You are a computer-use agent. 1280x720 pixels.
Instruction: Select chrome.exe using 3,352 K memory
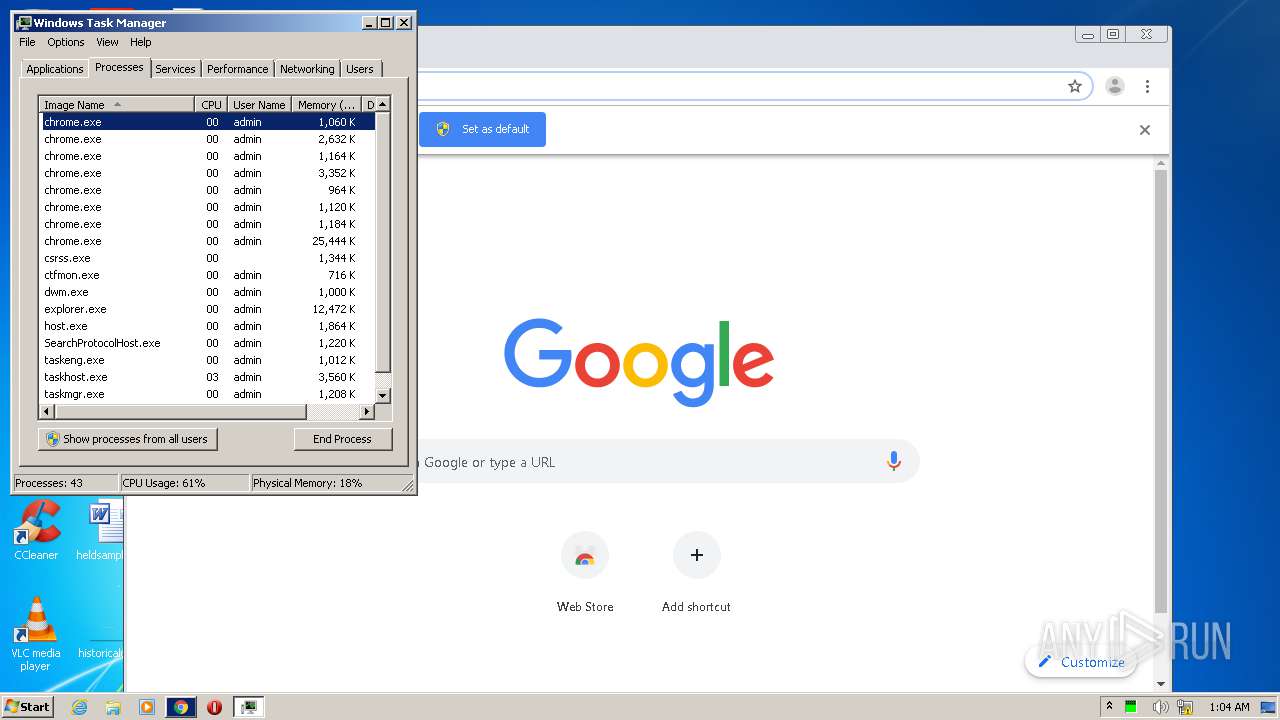[207, 173]
